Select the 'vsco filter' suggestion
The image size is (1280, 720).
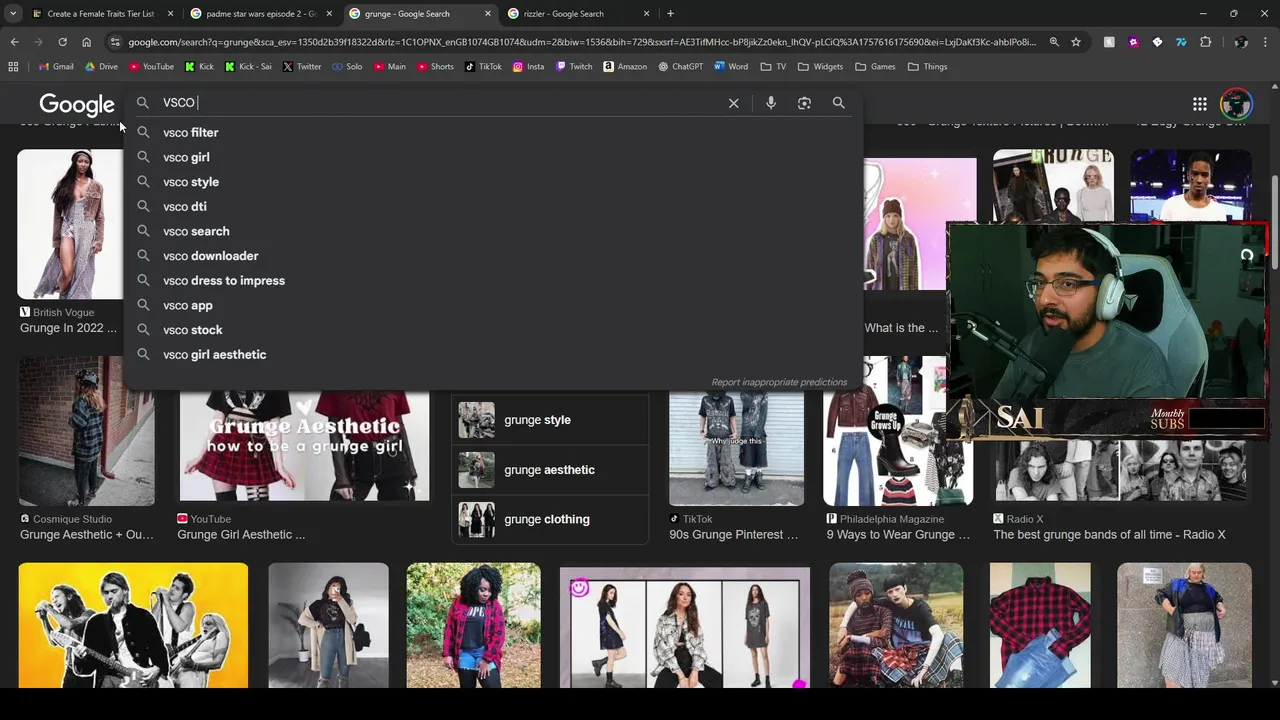coord(492,132)
